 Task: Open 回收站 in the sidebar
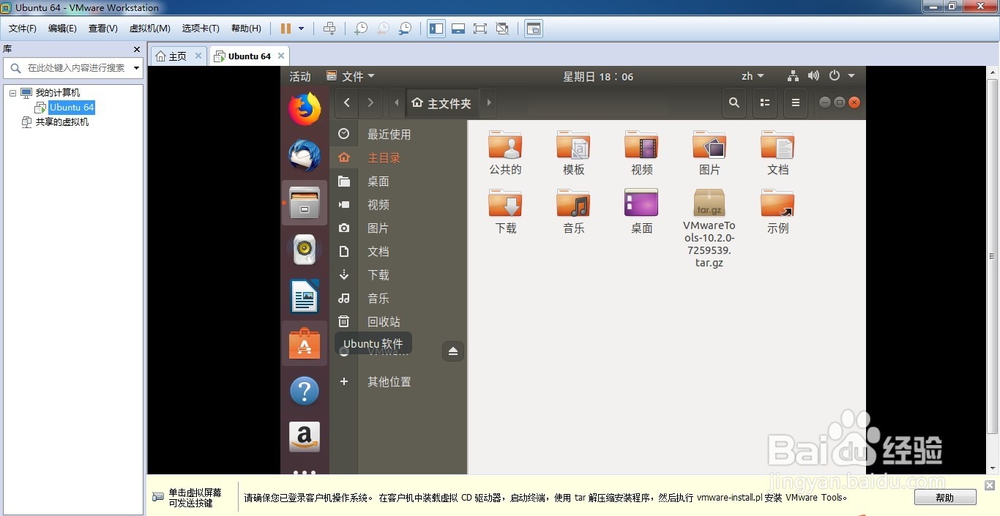point(399,321)
